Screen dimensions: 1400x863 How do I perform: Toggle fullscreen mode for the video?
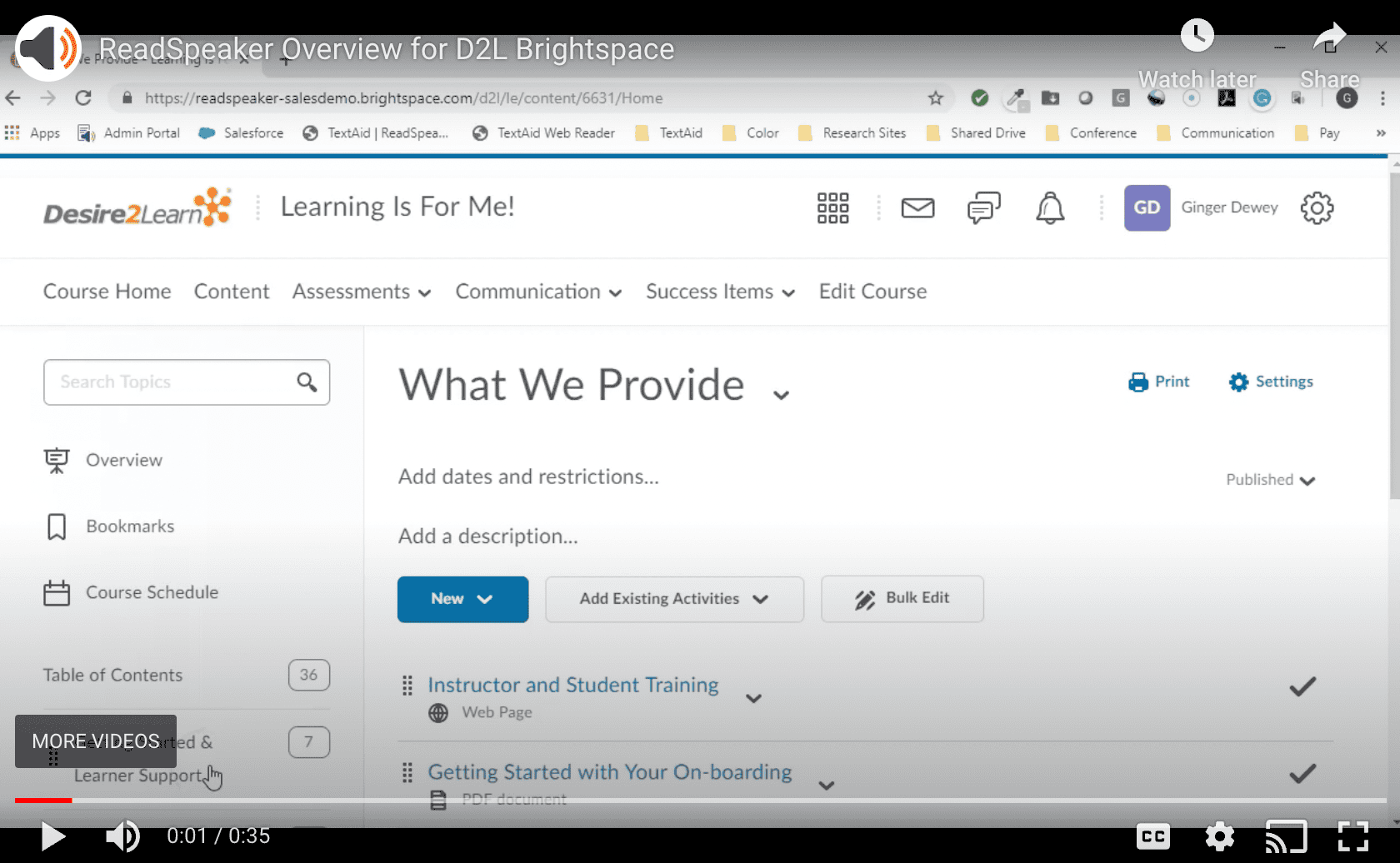click(x=1353, y=836)
